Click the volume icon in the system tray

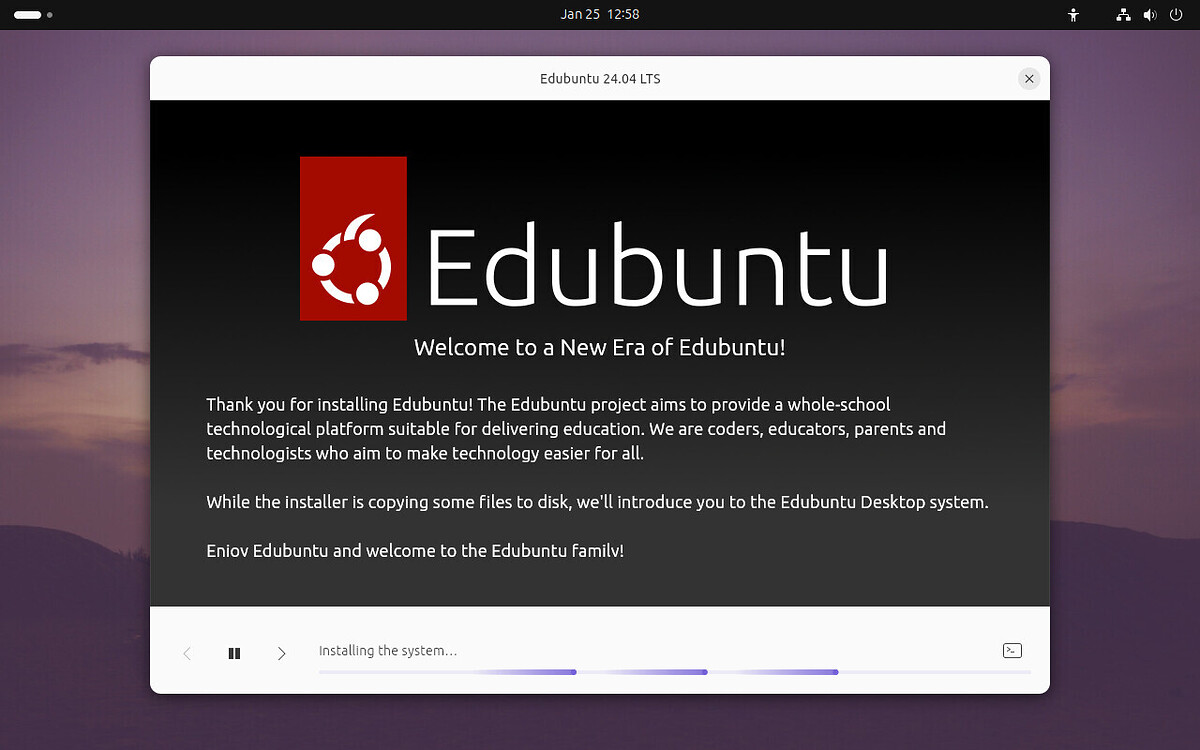1149,14
